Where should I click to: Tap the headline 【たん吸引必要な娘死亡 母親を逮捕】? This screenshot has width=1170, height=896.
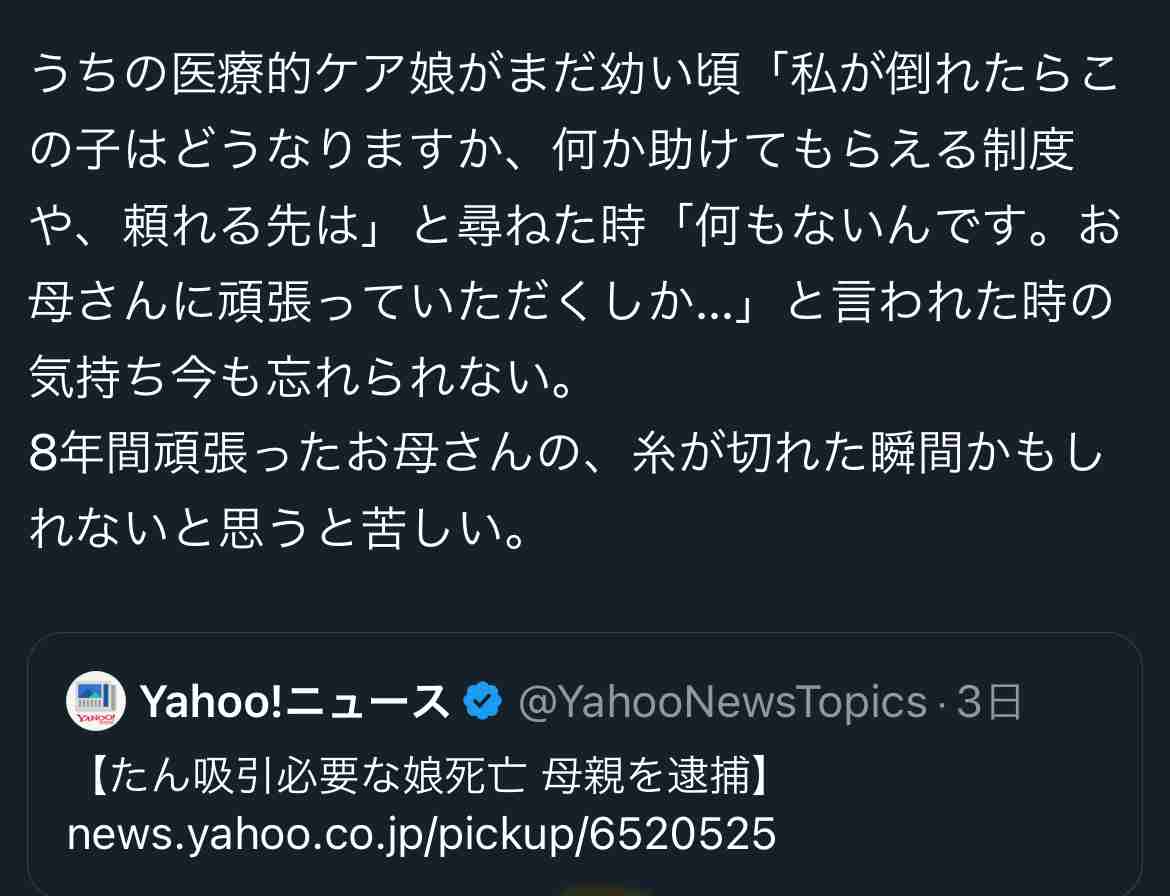click(x=423, y=776)
